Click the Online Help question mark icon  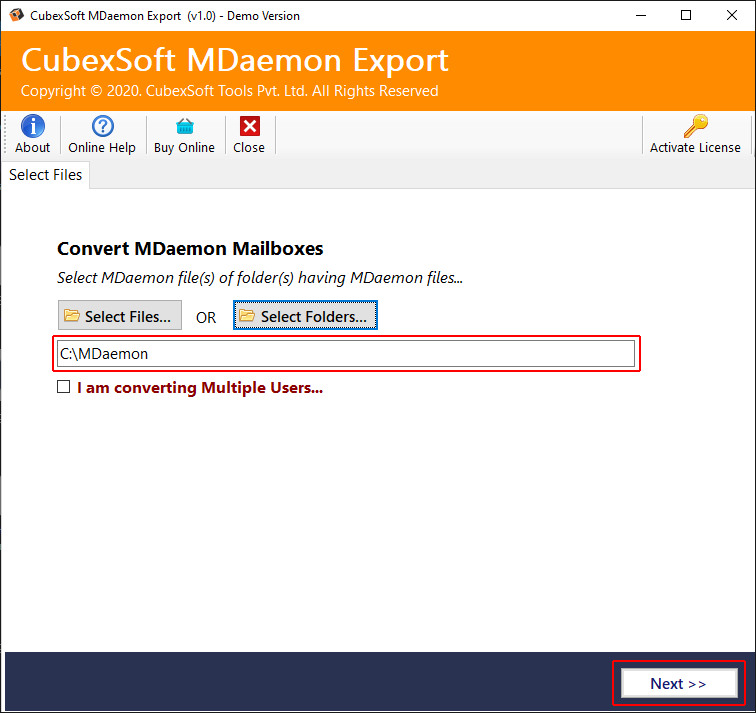(x=101, y=126)
